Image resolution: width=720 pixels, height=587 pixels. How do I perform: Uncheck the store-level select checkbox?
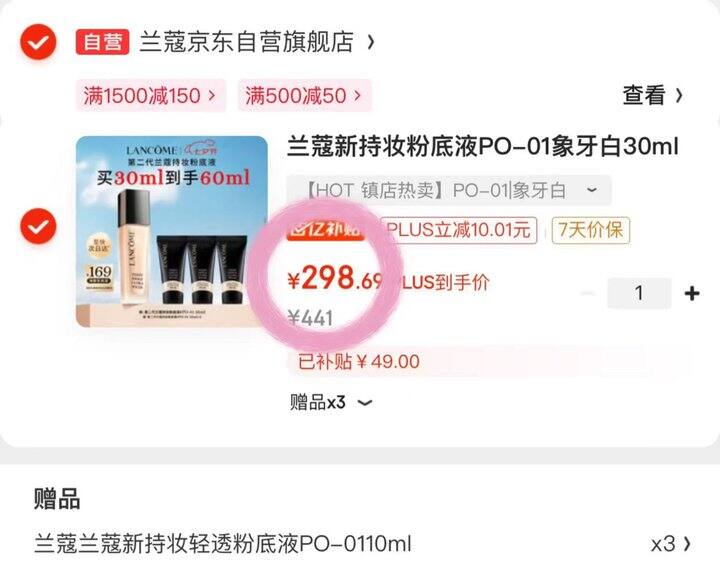pyautogui.click(x=38, y=42)
